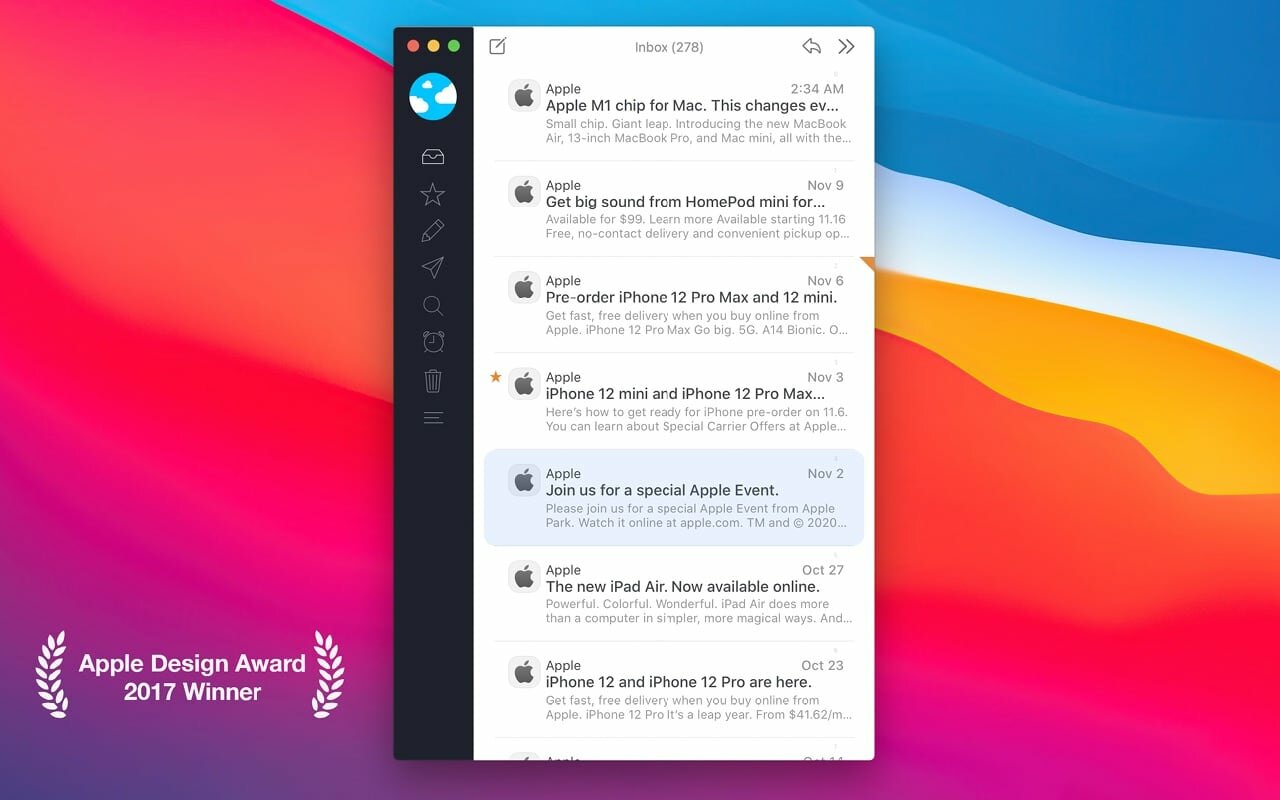Screen dimensions: 1280x800
Task: Open "Get big sound from HomePod mini" email
Action: coord(674,209)
